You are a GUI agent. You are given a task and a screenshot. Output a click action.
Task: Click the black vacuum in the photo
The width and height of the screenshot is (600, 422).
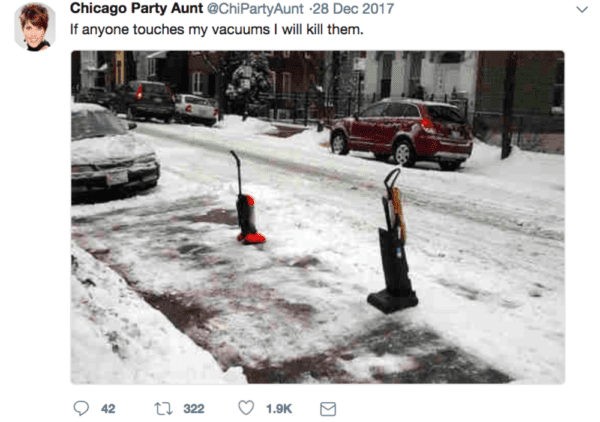coord(393,242)
